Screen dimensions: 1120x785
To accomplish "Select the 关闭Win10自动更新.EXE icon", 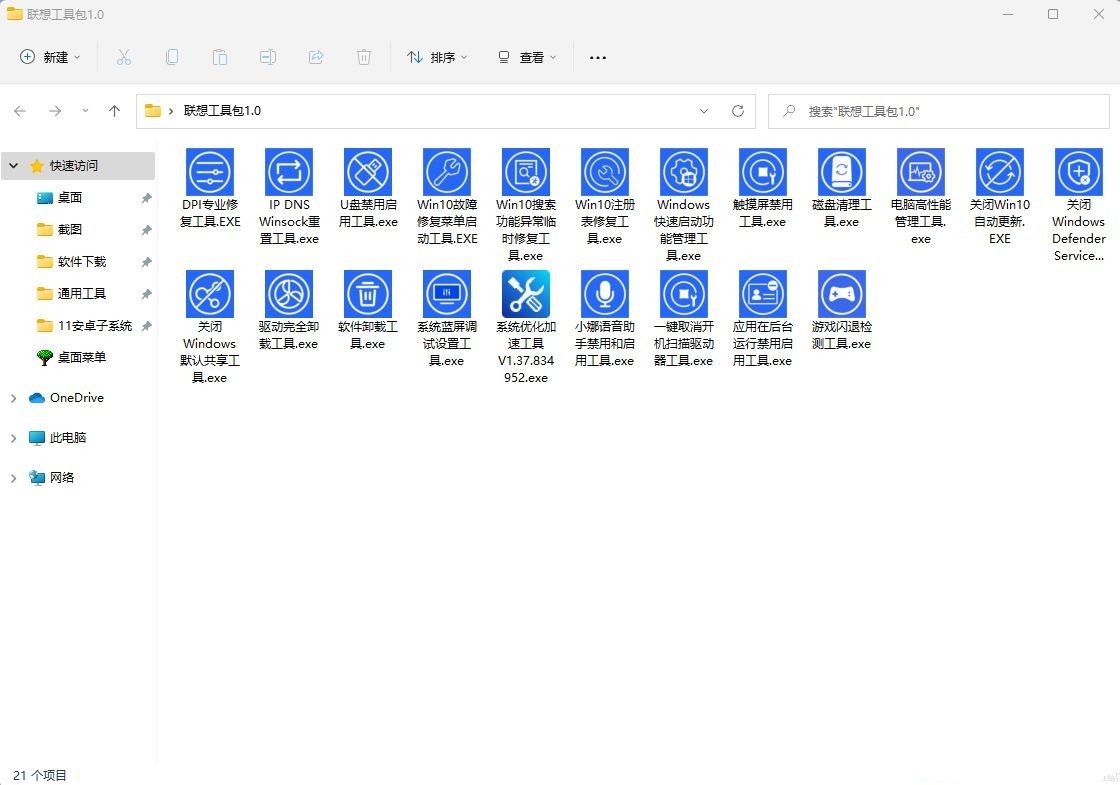I will (x=1000, y=172).
